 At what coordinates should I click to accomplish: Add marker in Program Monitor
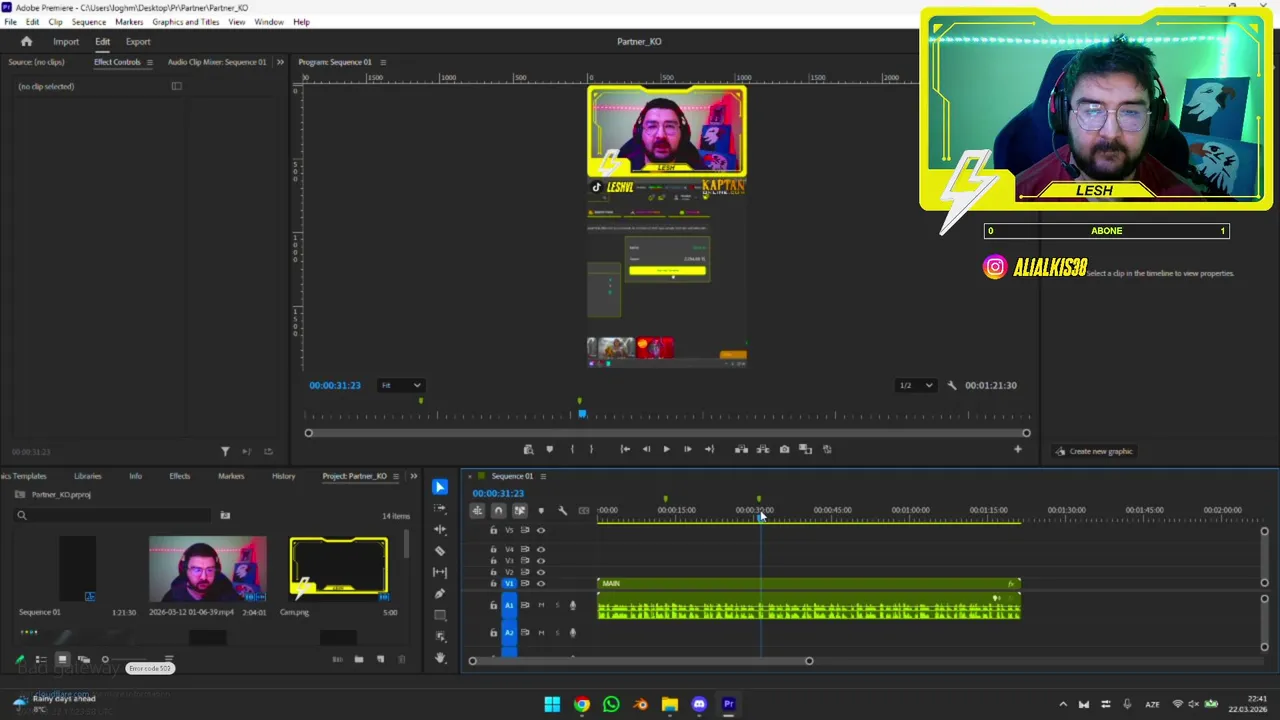[x=549, y=449]
